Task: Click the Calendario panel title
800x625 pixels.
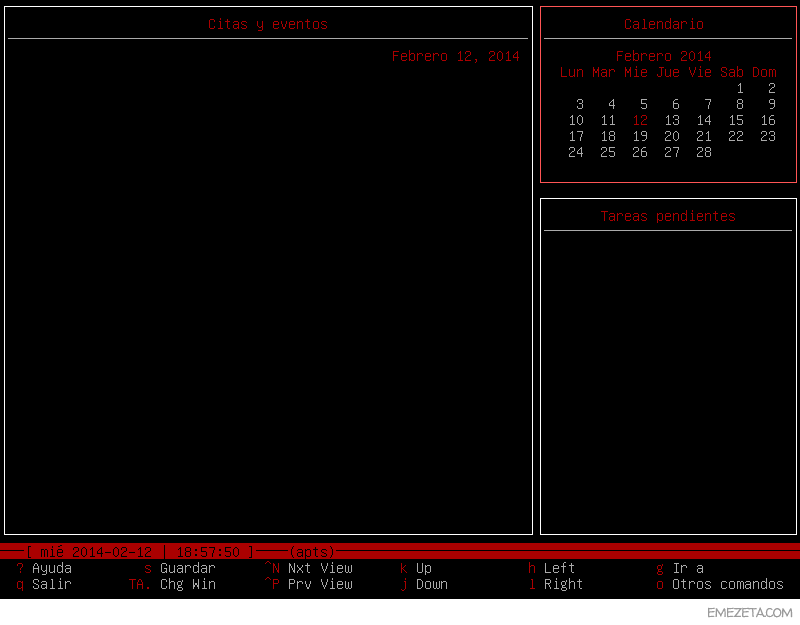Action: [x=664, y=24]
